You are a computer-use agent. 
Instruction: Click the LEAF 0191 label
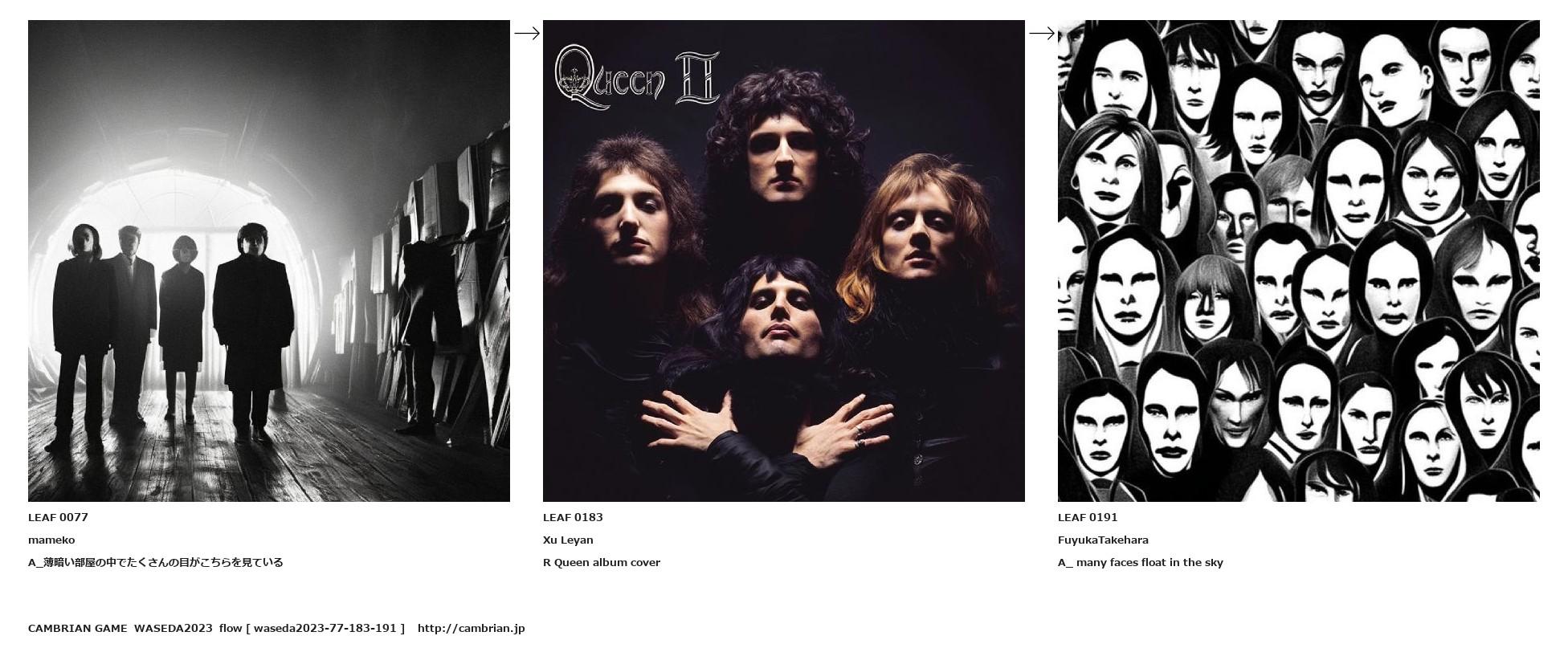[1088, 517]
